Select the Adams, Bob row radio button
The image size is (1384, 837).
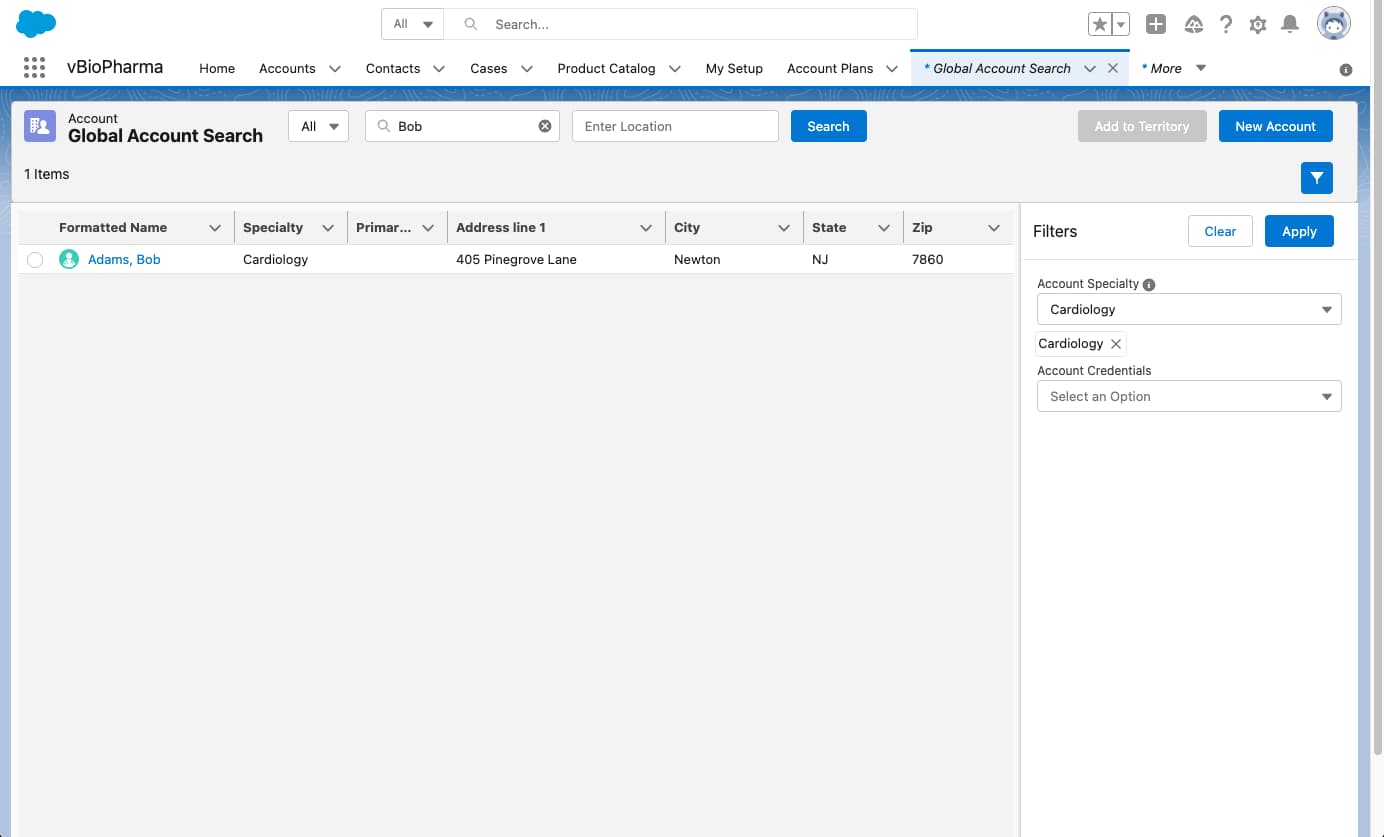point(35,260)
